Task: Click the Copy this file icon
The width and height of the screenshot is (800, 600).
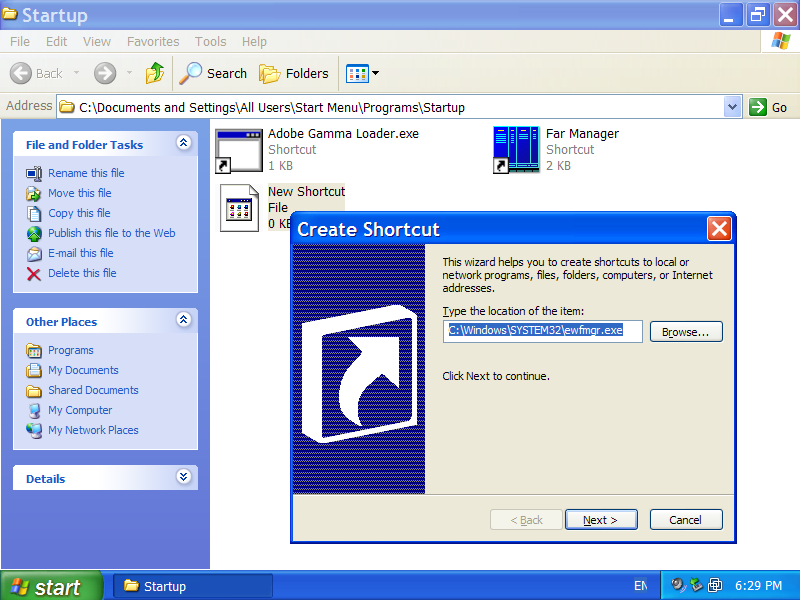Action: pyautogui.click(x=34, y=213)
